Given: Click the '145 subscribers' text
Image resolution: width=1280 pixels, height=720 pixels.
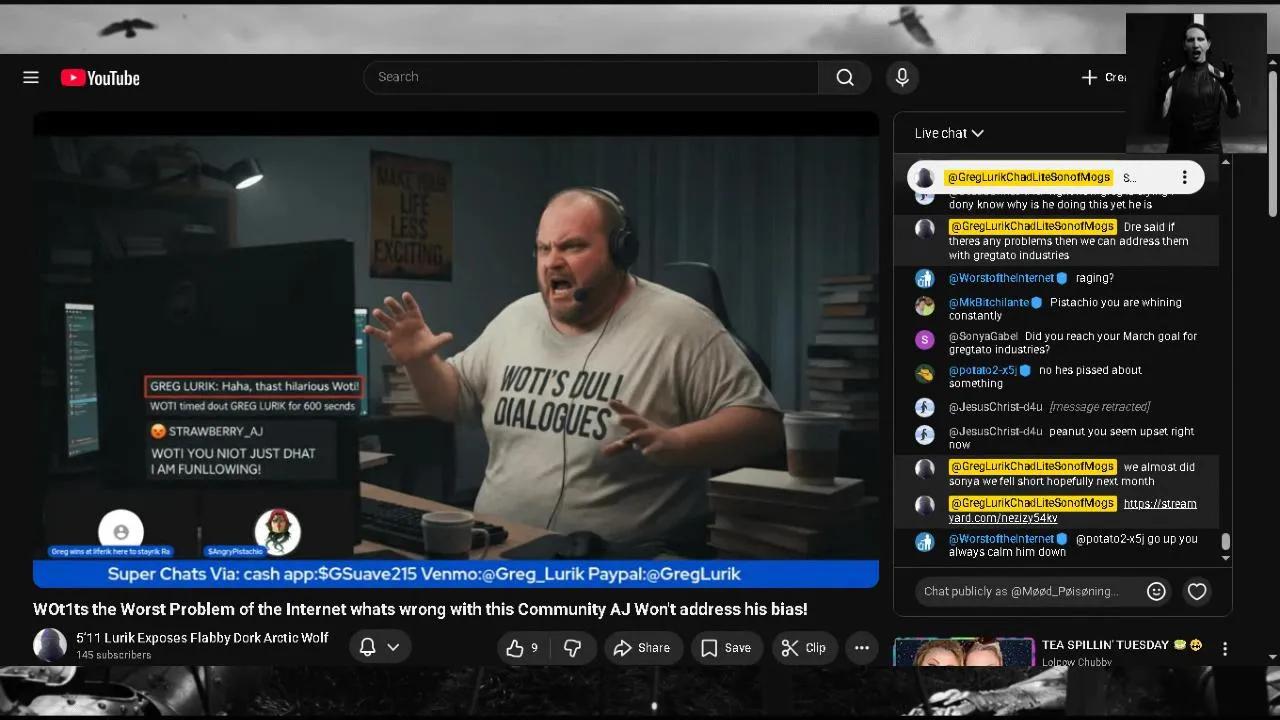Looking at the screenshot, I should pyautogui.click(x=114, y=655).
